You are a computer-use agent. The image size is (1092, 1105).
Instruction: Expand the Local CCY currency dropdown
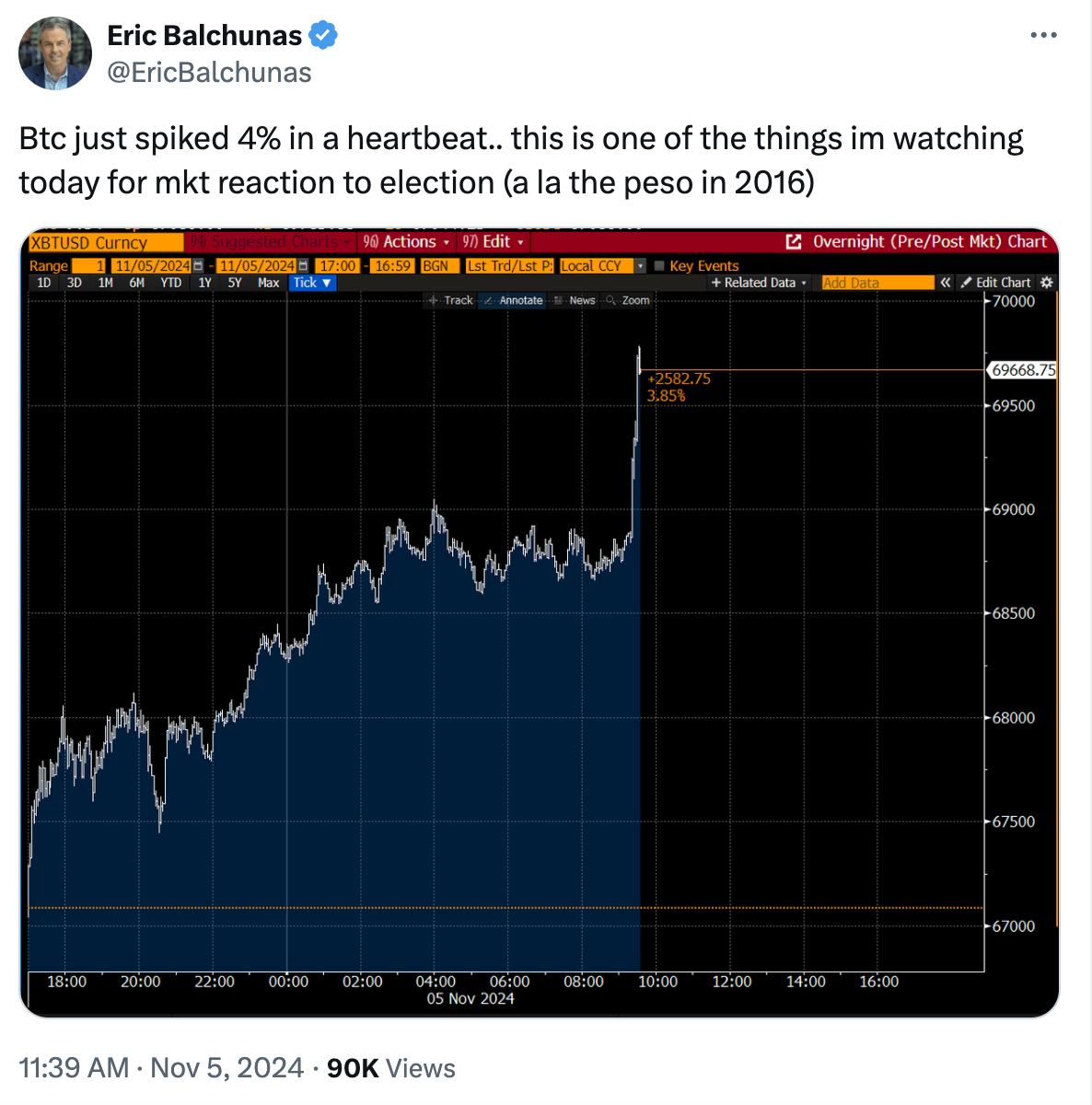pos(641,265)
